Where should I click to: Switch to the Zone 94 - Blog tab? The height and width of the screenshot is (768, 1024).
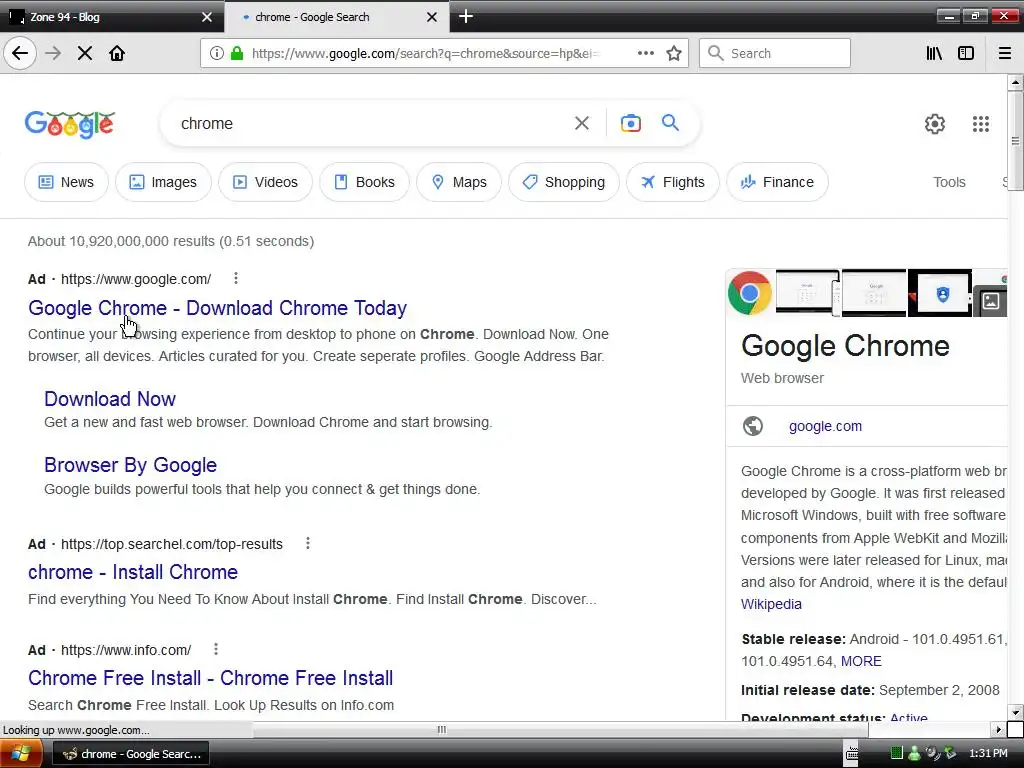click(112, 17)
